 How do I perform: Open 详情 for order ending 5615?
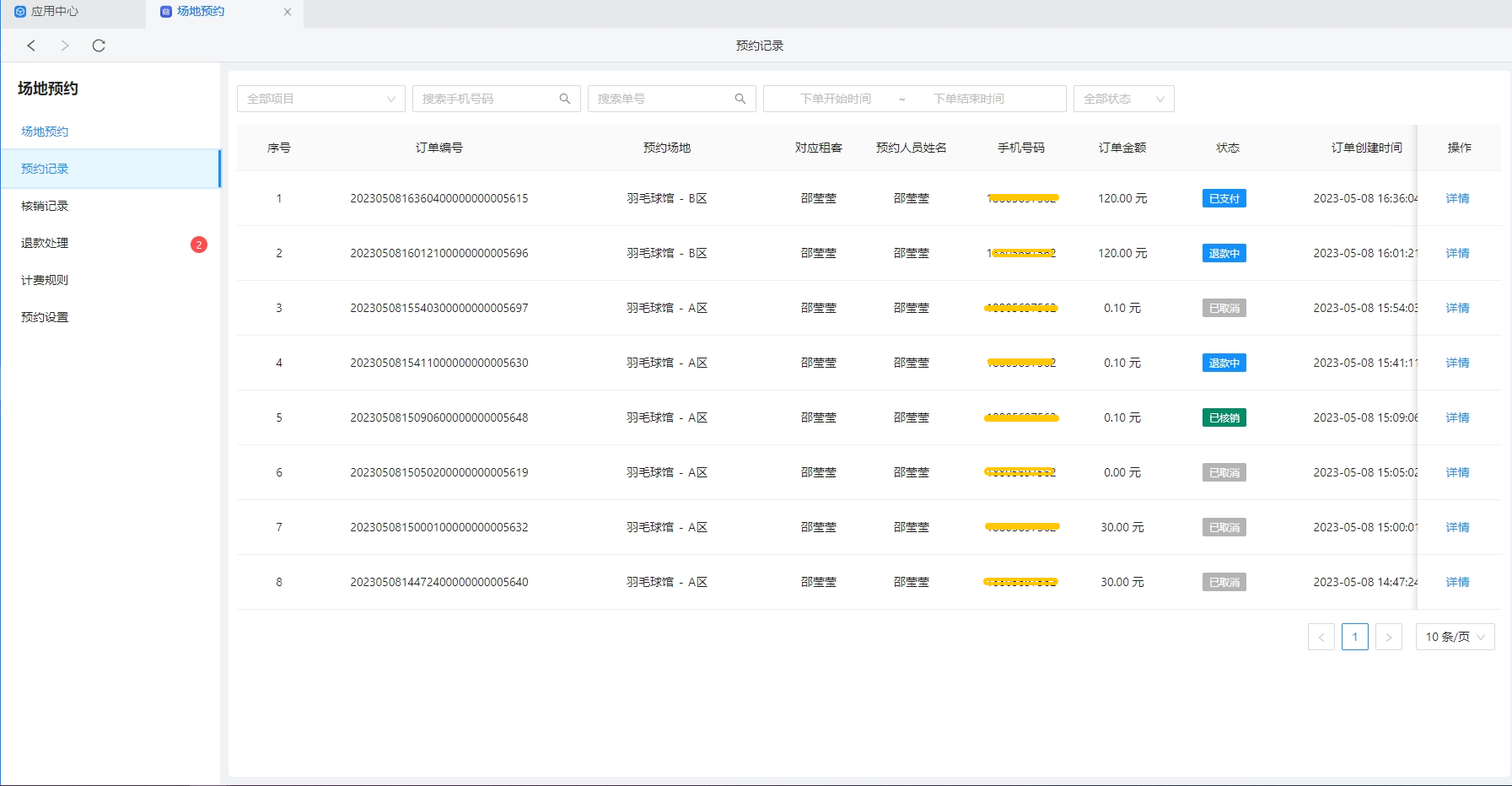pos(1457,198)
